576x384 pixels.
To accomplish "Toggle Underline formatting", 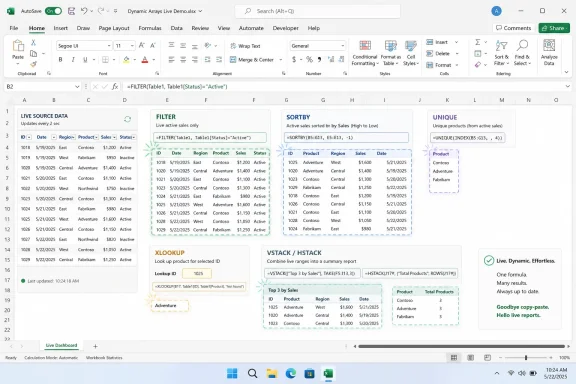I will click(85, 60).
